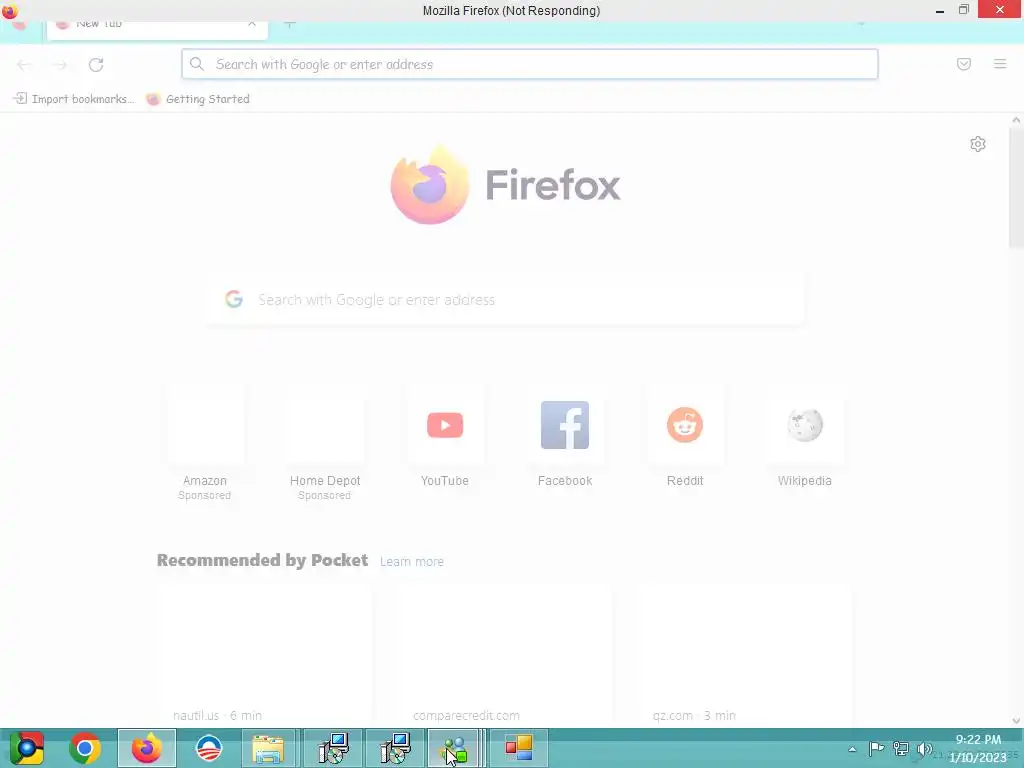Focus the center Google search field

pyautogui.click(x=505, y=299)
